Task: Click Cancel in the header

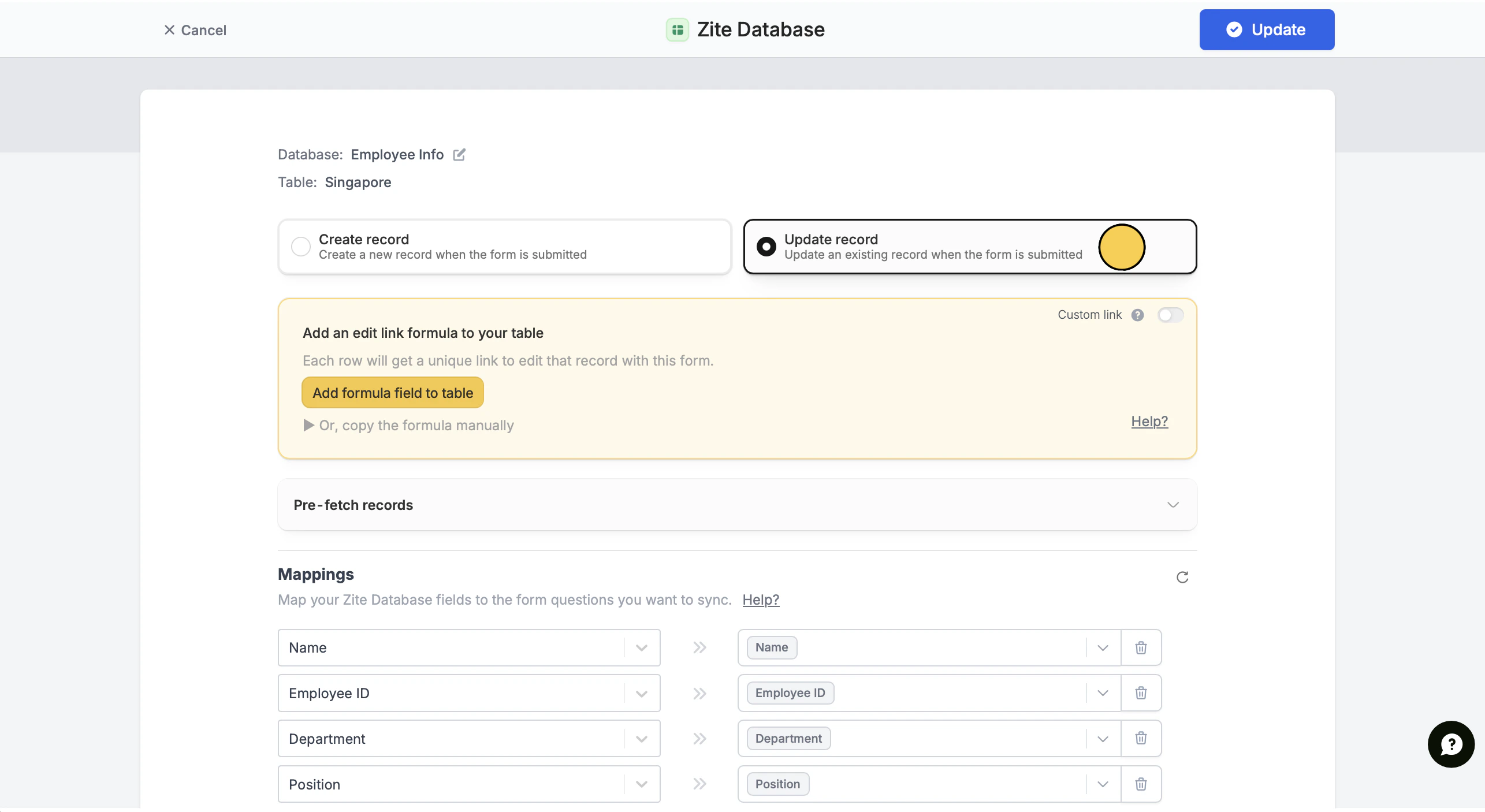Action: pos(195,30)
